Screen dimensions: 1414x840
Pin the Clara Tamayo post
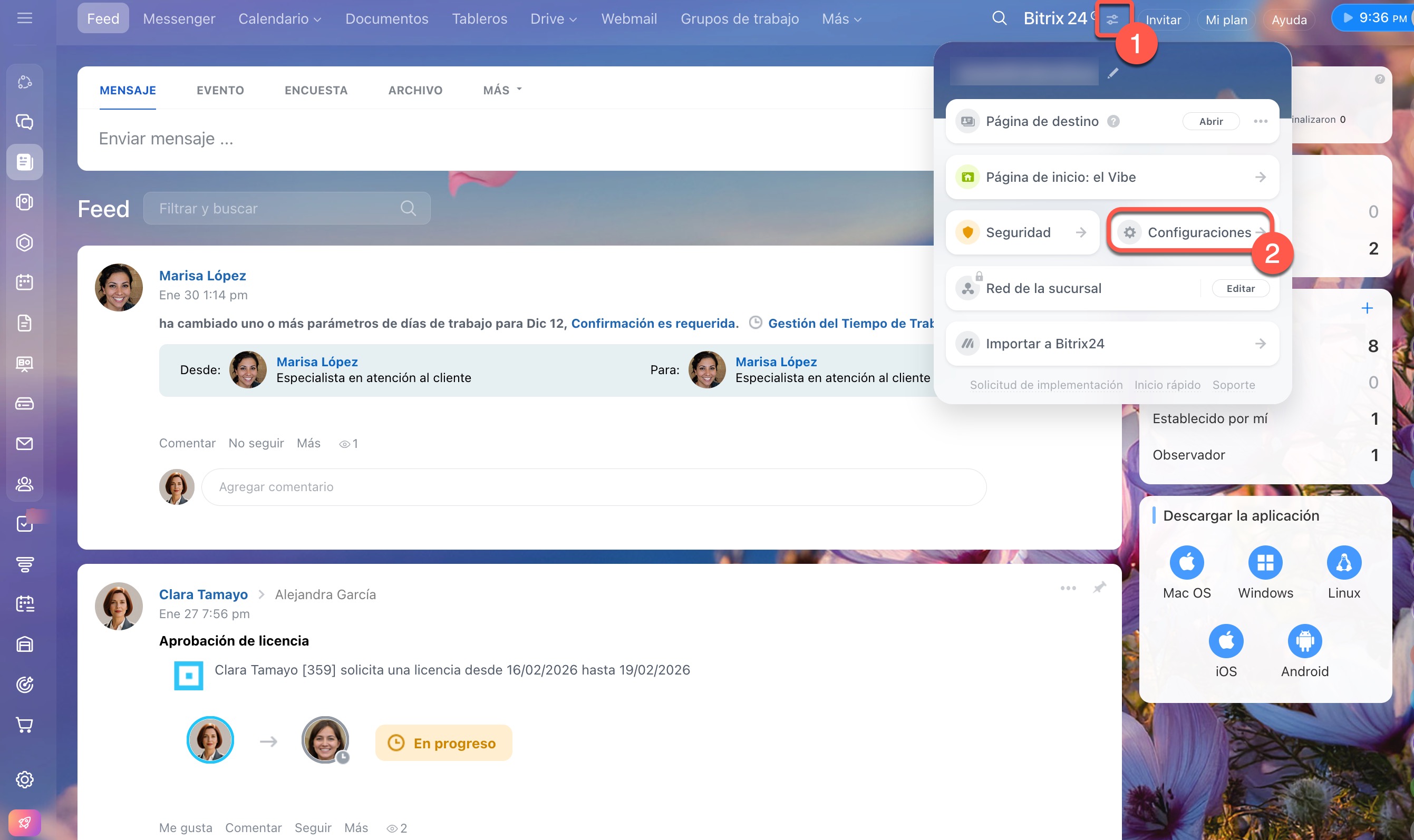[x=1099, y=588]
